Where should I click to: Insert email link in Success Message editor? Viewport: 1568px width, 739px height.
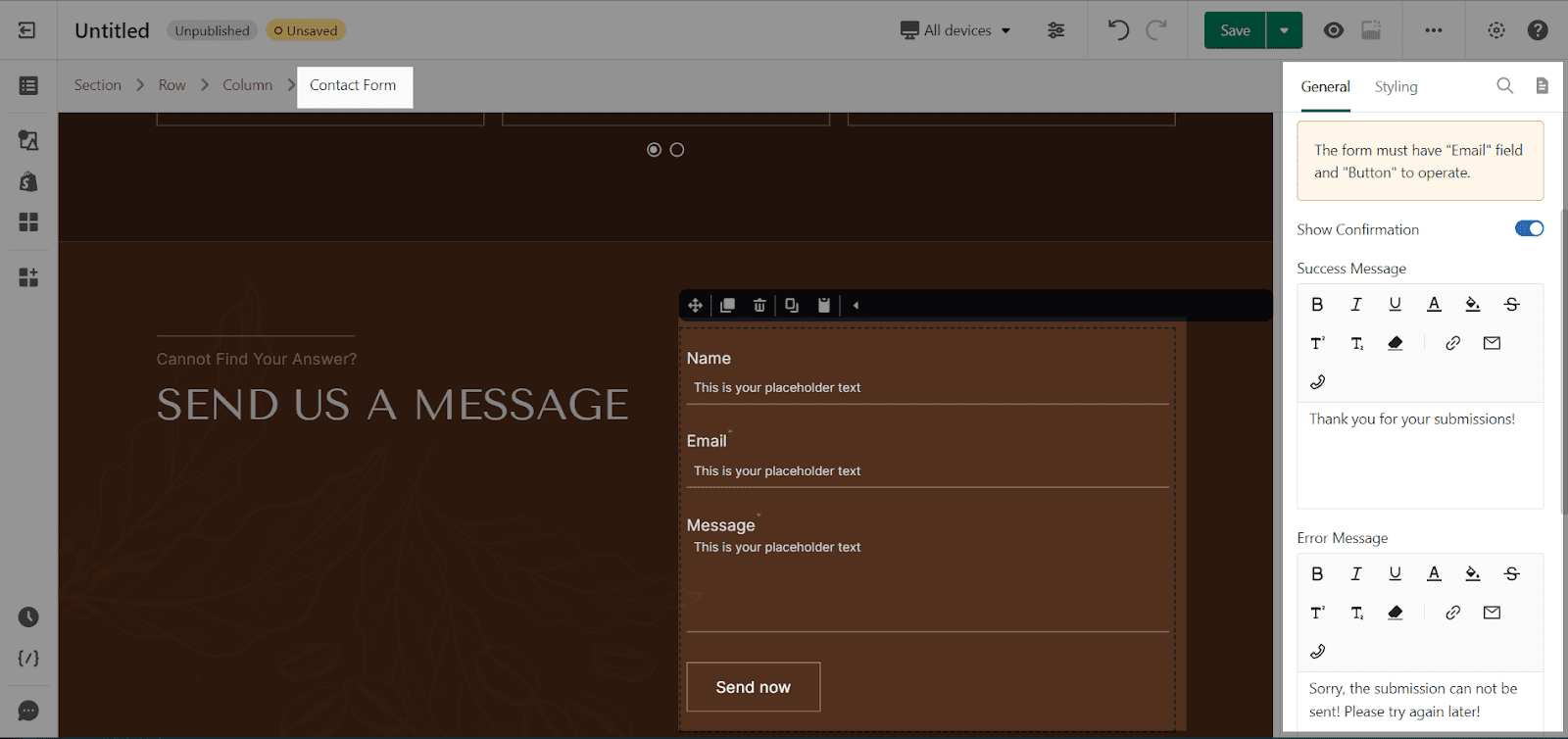[x=1492, y=343]
